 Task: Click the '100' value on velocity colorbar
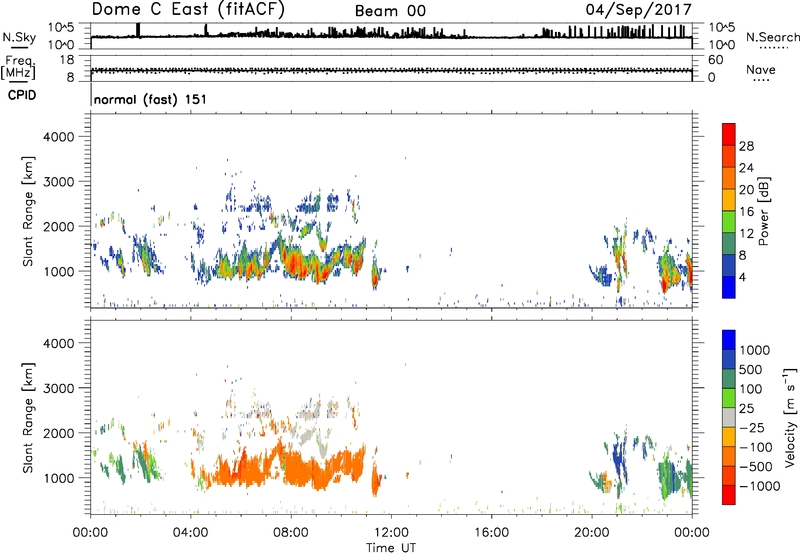pos(753,389)
